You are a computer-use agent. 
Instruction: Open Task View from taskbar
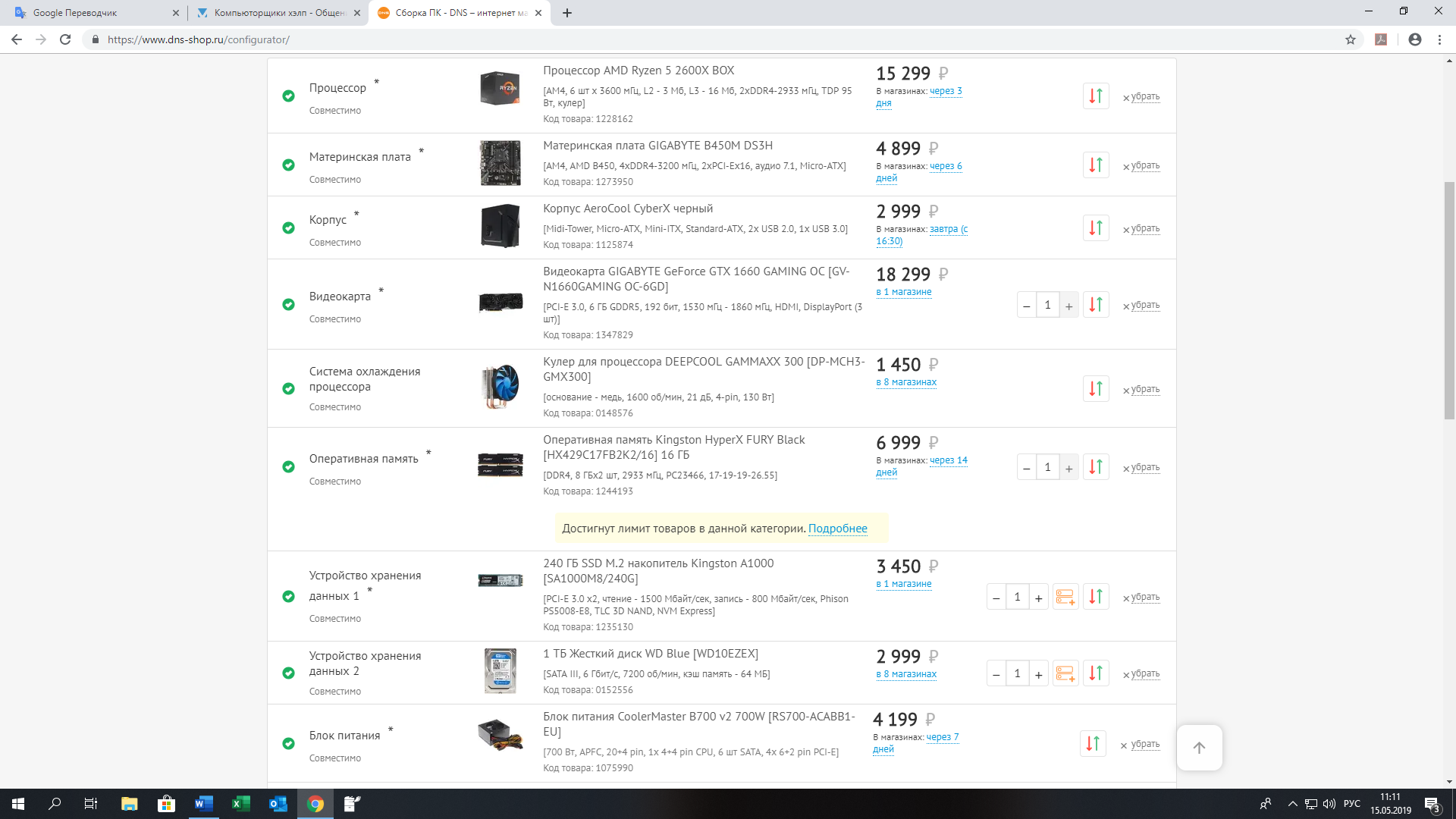click(91, 804)
